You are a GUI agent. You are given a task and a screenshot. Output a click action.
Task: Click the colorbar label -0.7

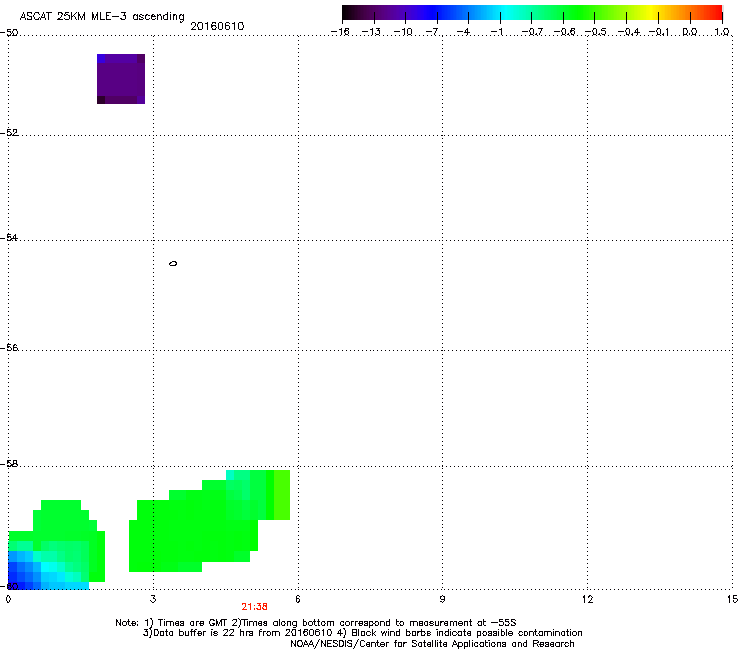point(532,32)
